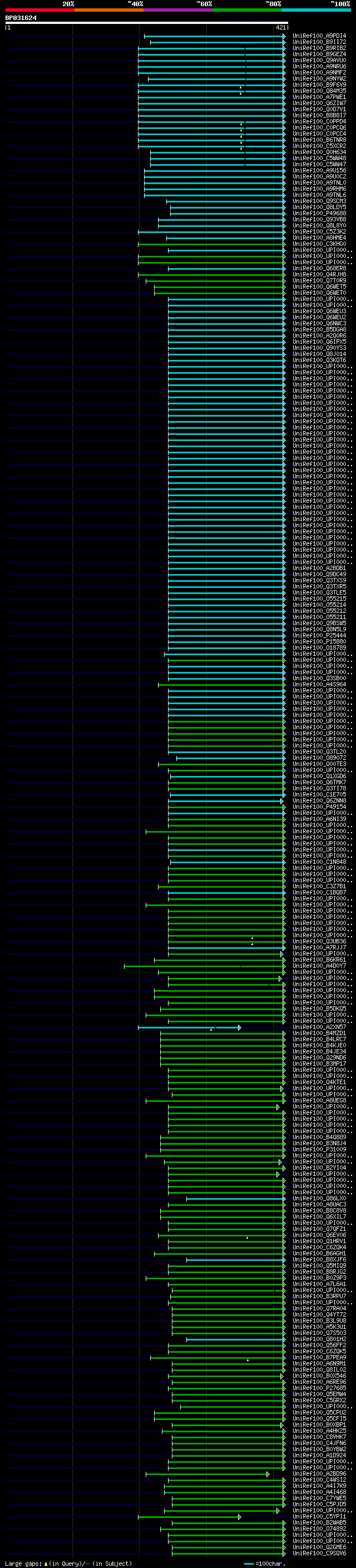Open UniRef100_Q86LX0

[319, 1198]
